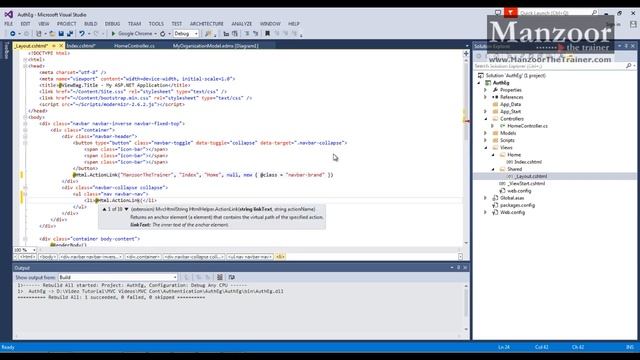Image resolution: width=640 pixels, height=360 pixels.
Task: Open the BUILD menu
Action: tap(91, 24)
